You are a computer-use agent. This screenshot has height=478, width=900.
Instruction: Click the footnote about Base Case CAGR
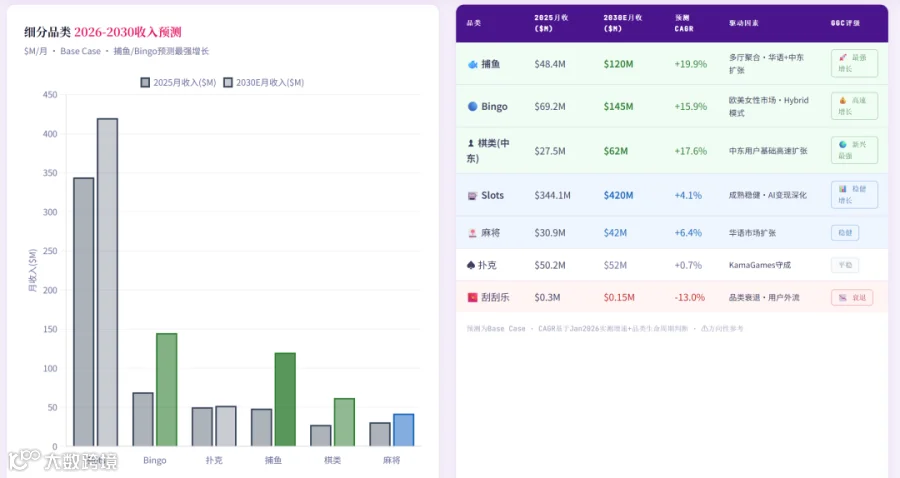click(x=605, y=329)
